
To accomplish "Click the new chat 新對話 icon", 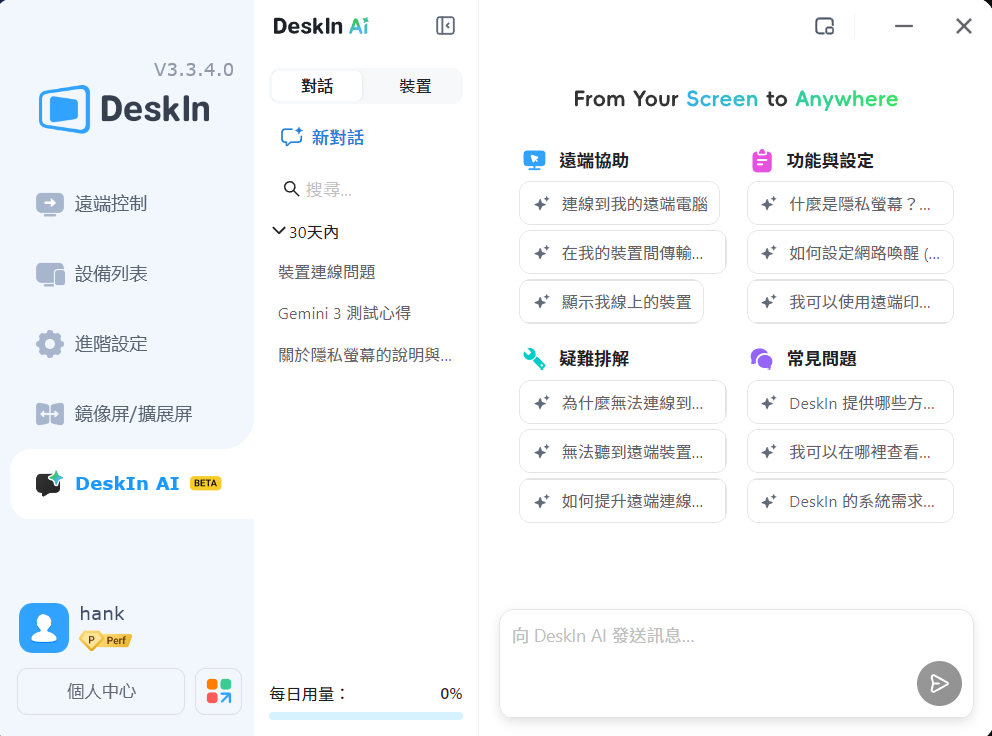I will pyautogui.click(x=292, y=137).
